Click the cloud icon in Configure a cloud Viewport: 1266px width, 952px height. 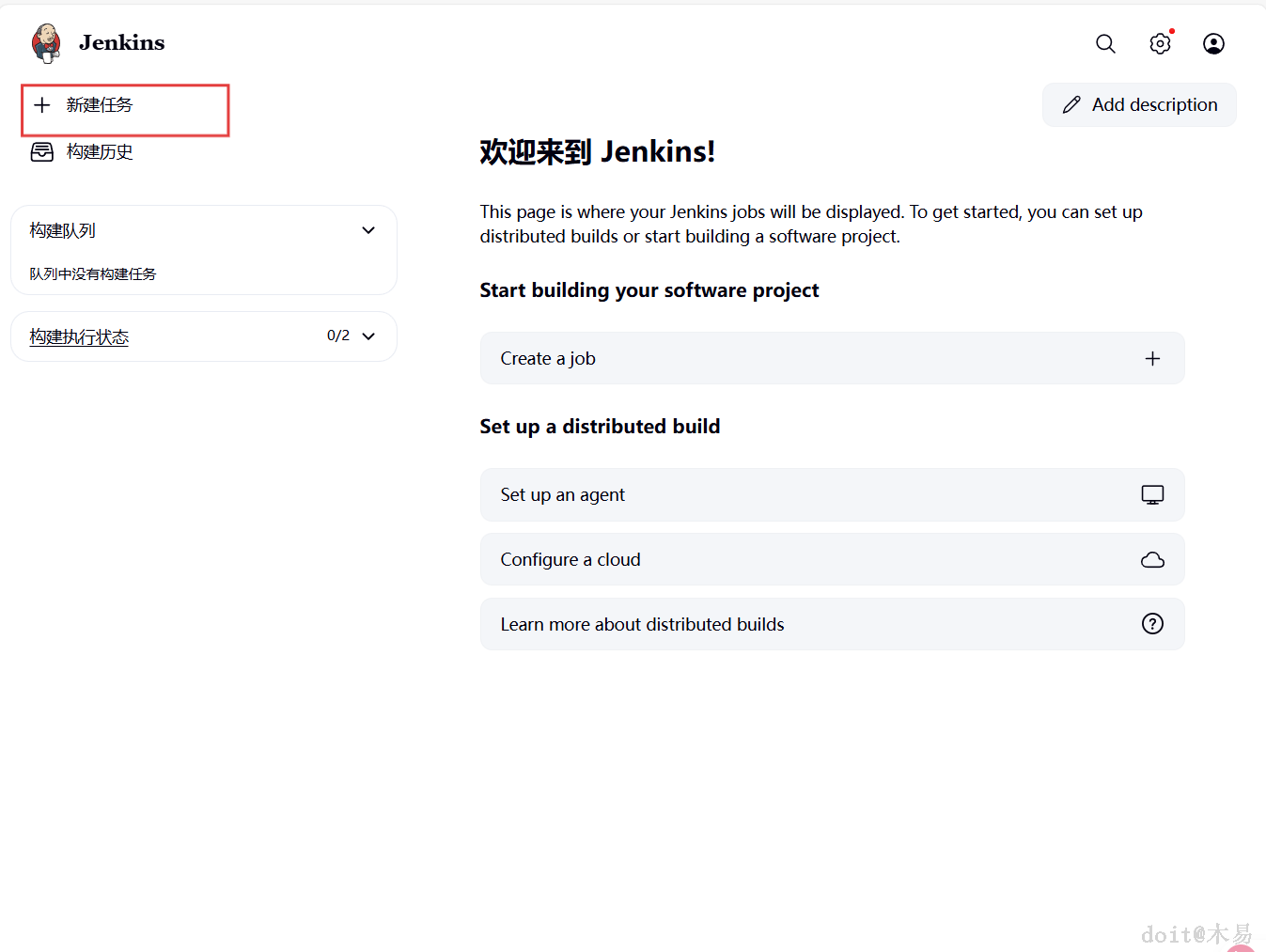click(1152, 560)
